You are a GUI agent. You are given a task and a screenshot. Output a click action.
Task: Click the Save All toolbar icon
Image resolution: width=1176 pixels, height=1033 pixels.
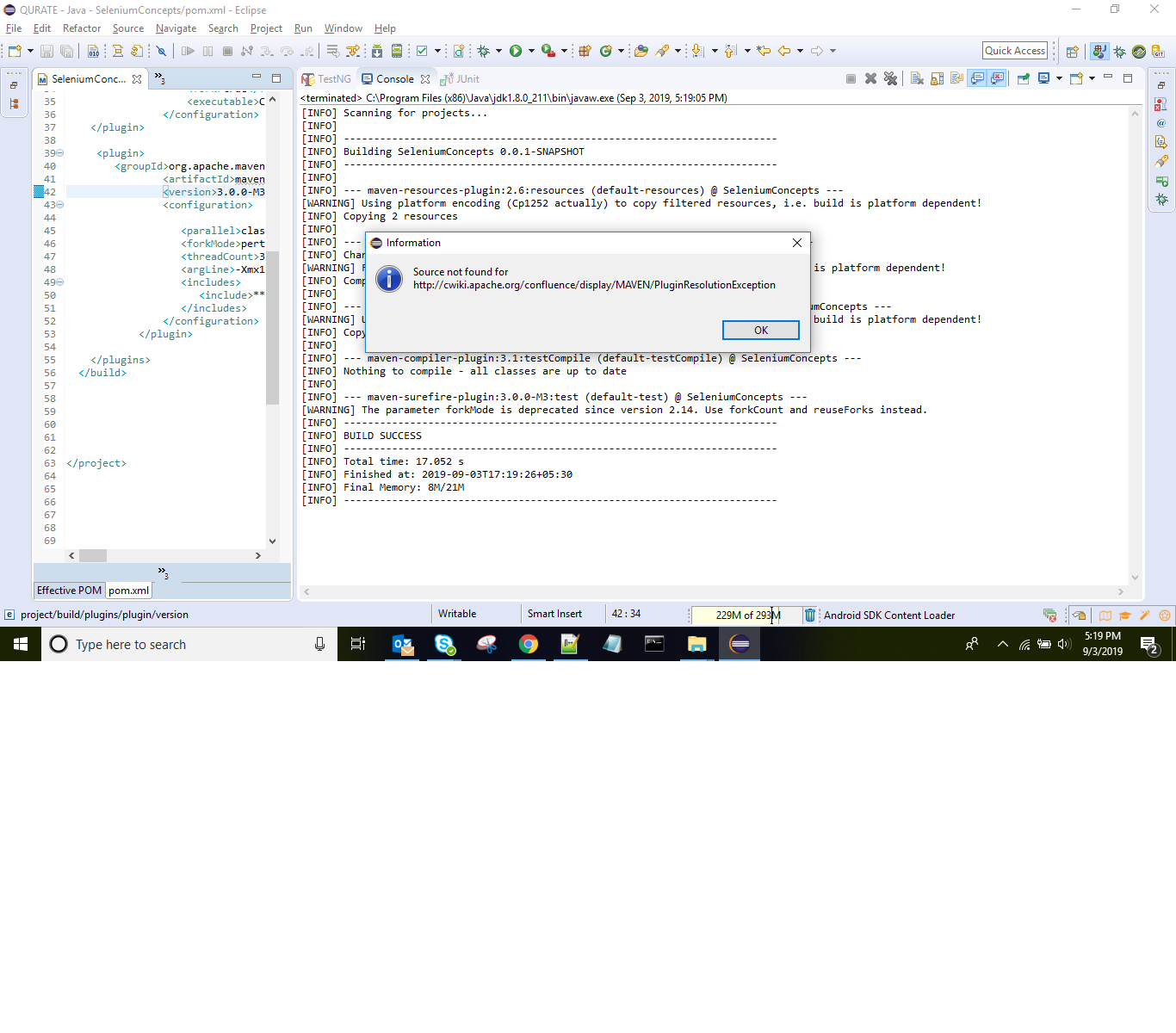pos(66,52)
